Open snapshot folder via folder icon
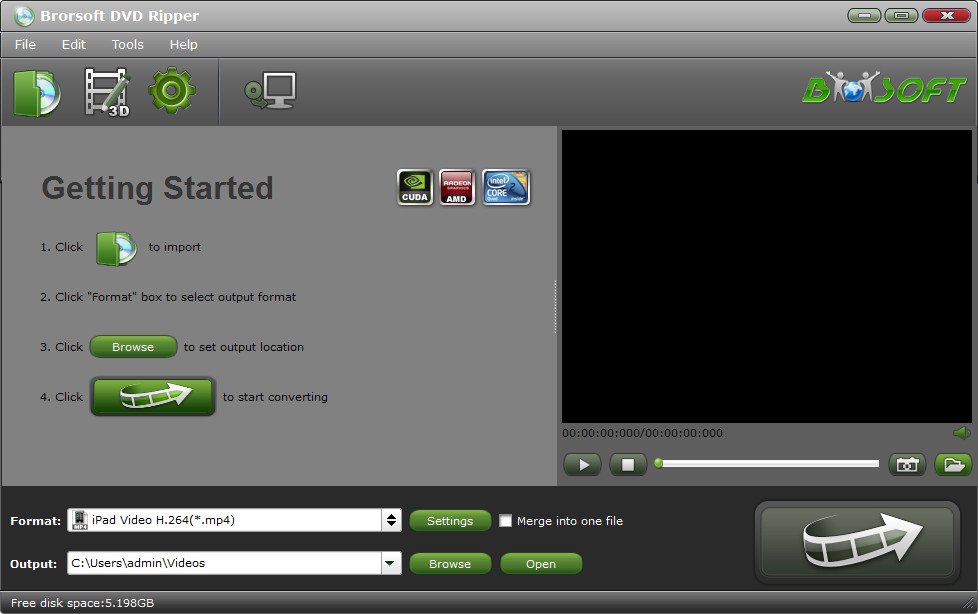 point(952,464)
